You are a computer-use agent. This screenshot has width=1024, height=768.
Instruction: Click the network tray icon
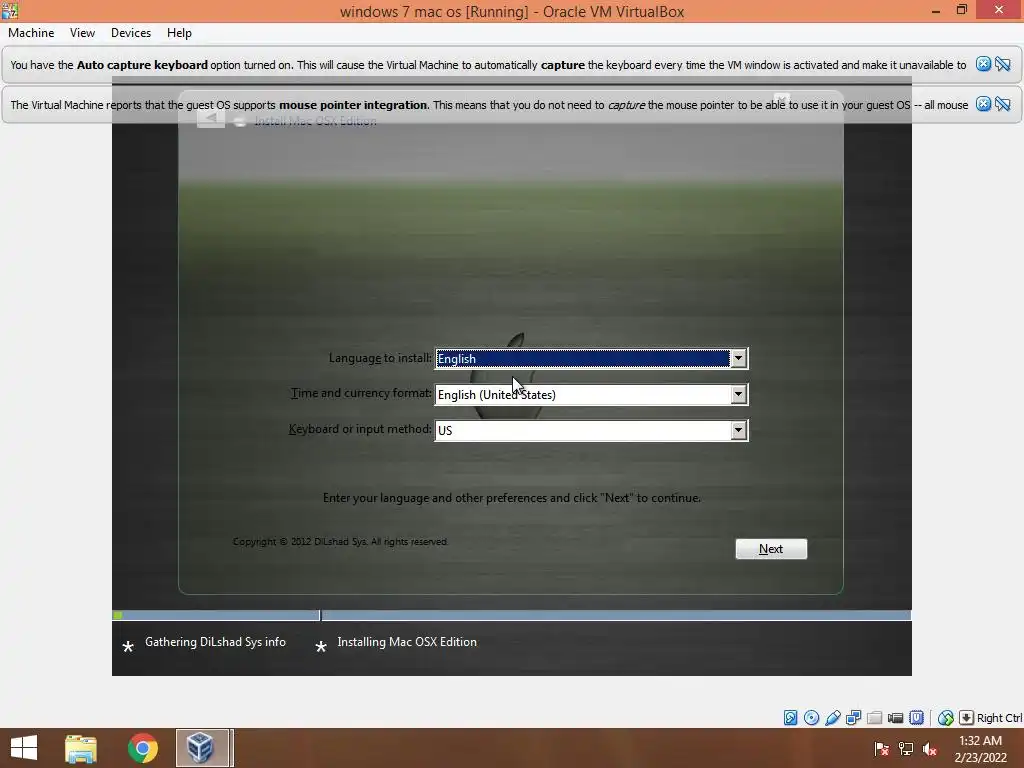point(905,749)
